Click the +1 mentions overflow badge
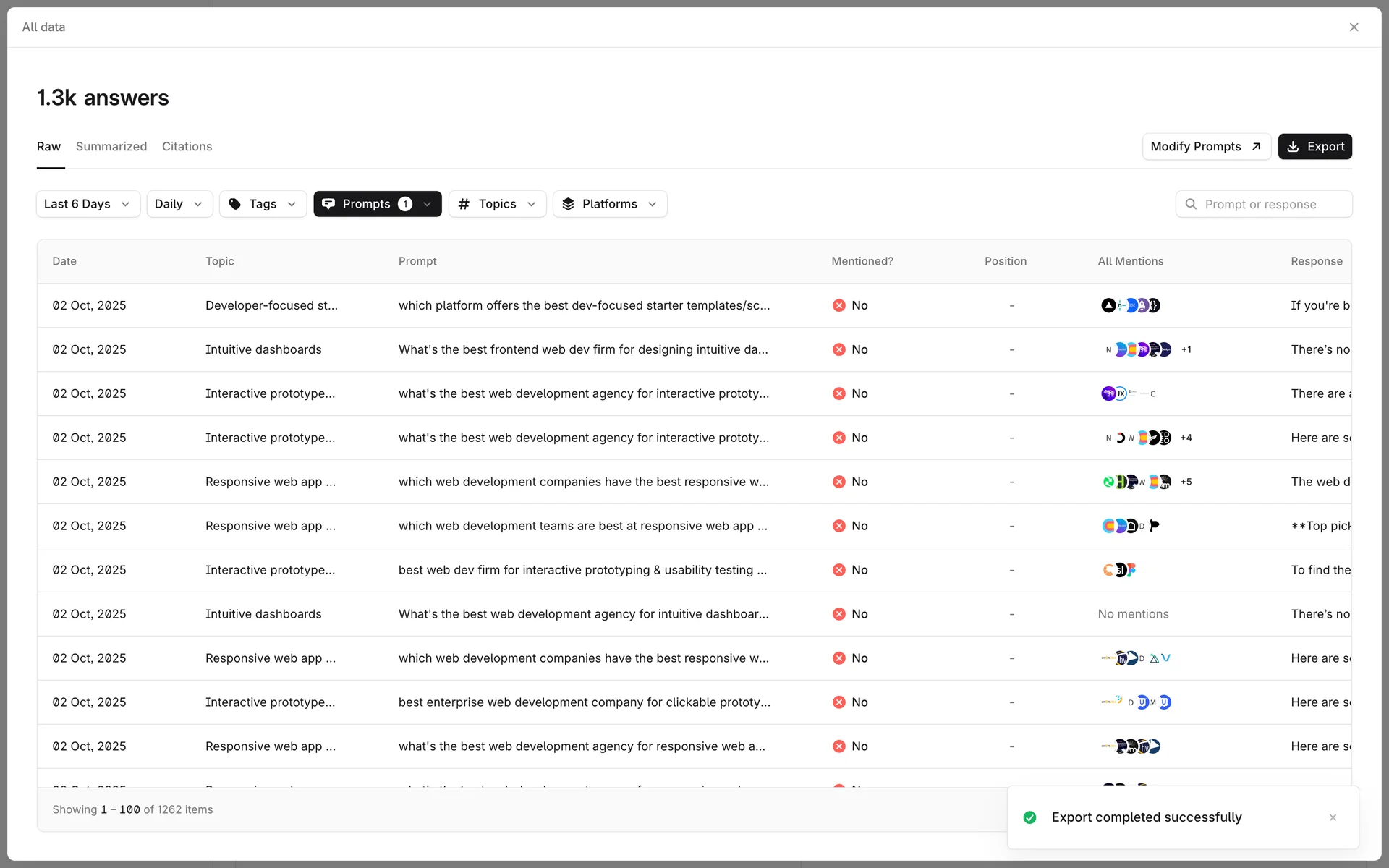The width and height of the screenshot is (1389, 868). pyautogui.click(x=1186, y=349)
